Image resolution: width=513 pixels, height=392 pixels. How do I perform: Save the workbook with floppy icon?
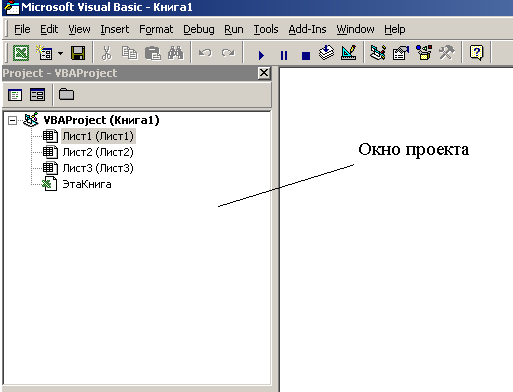point(78,53)
